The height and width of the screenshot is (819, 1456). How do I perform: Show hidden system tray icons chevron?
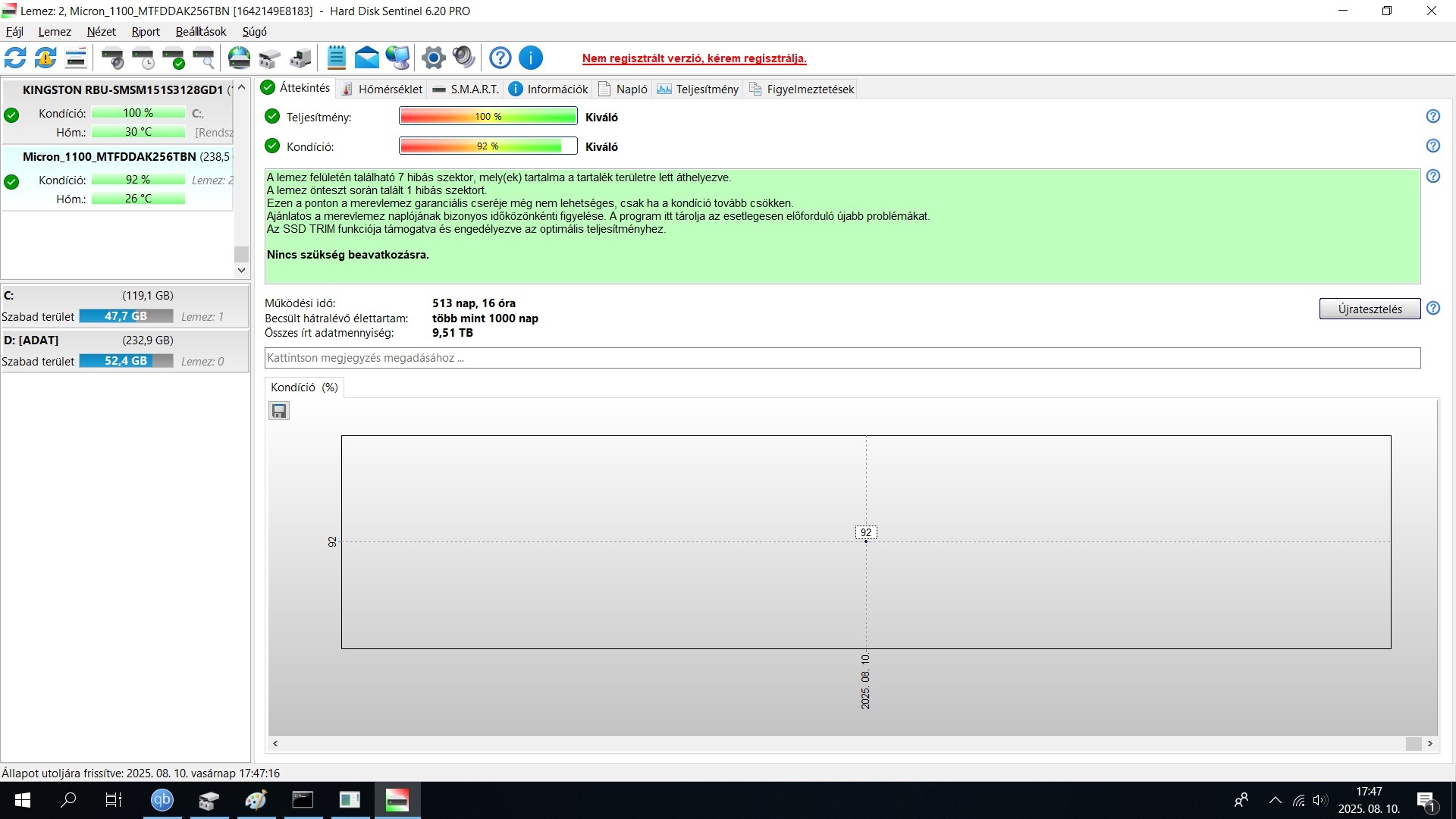point(1276,800)
